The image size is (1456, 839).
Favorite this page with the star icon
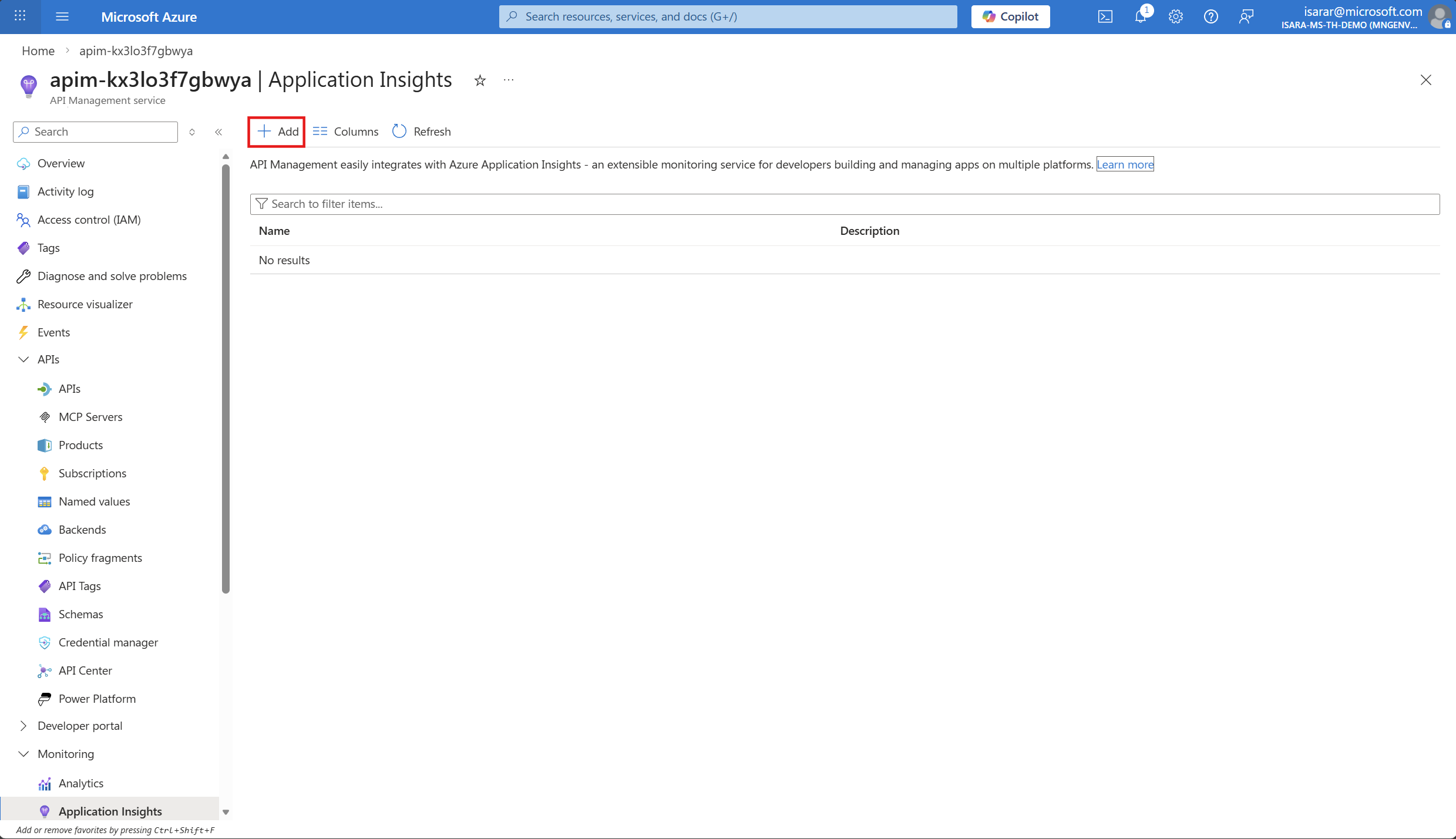(480, 80)
